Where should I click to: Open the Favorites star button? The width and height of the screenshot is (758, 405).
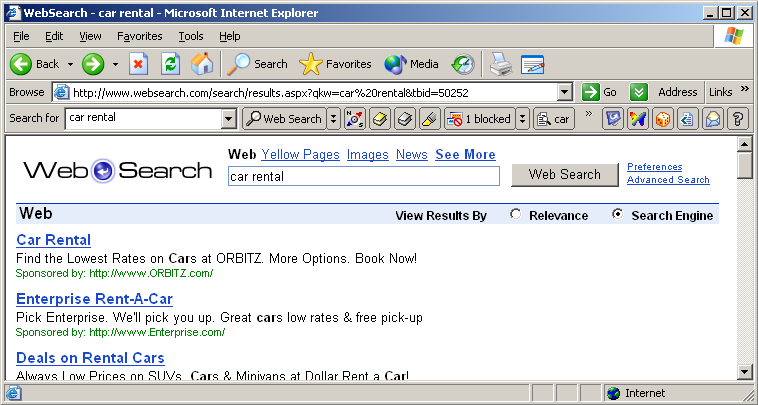(x=335, y=64)
